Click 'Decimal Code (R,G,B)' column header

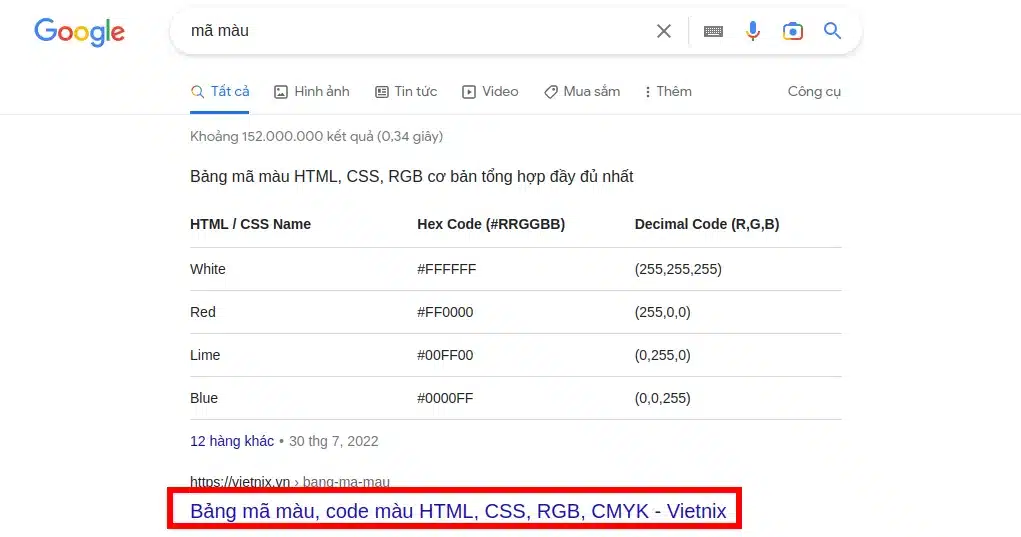706,224
